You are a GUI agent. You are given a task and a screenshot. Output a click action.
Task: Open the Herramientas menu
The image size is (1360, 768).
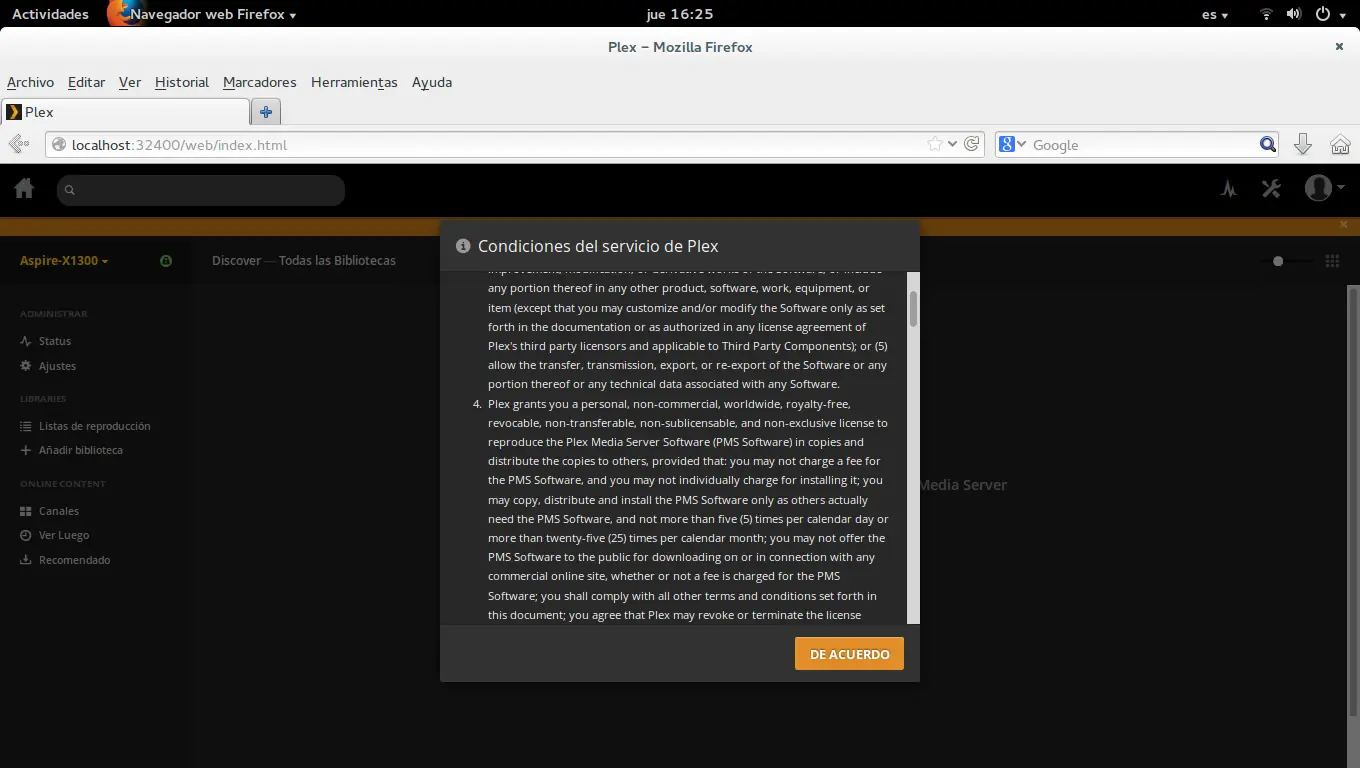pos(354,82)
